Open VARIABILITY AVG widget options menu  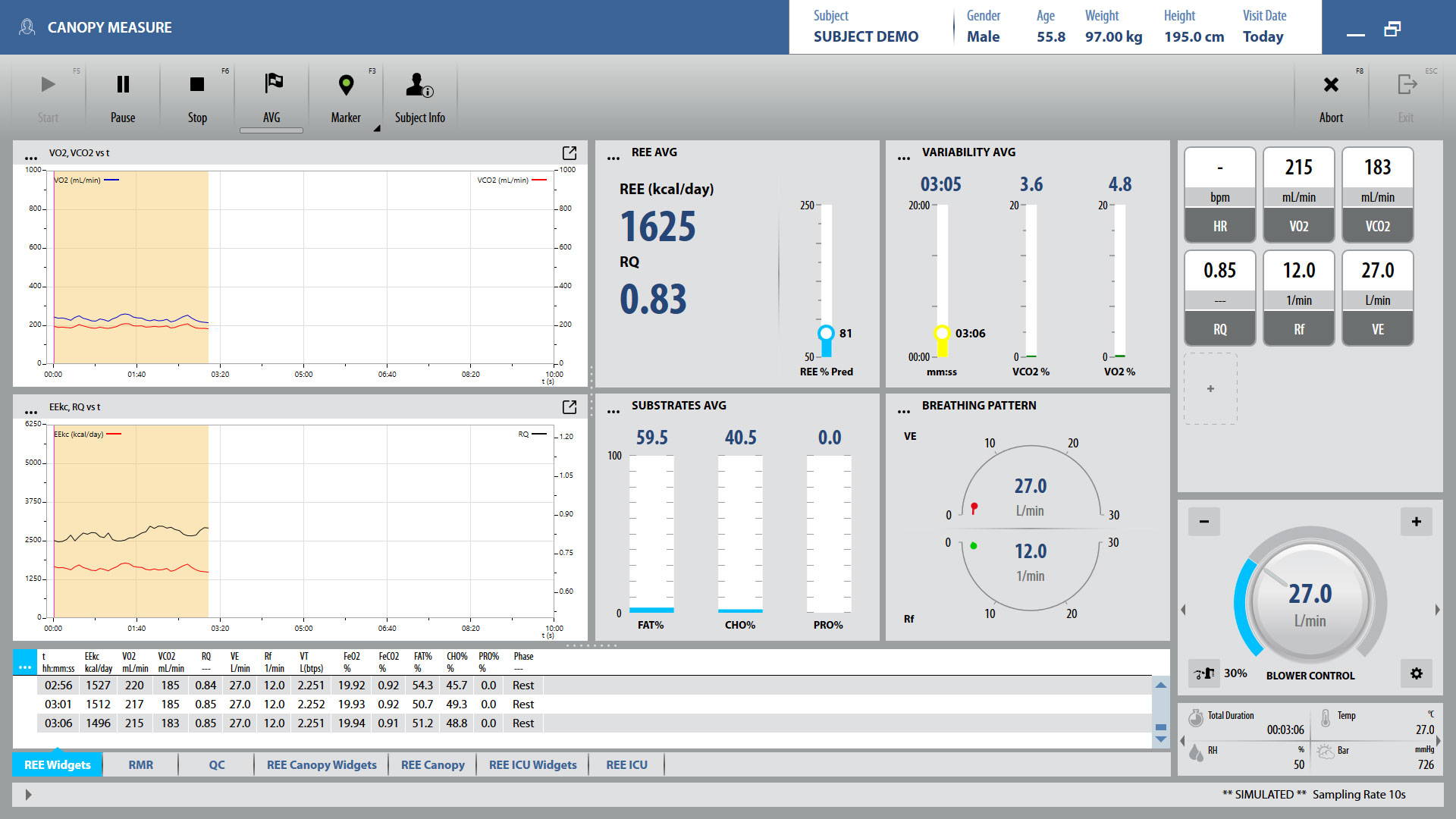[x=904, y=158]
